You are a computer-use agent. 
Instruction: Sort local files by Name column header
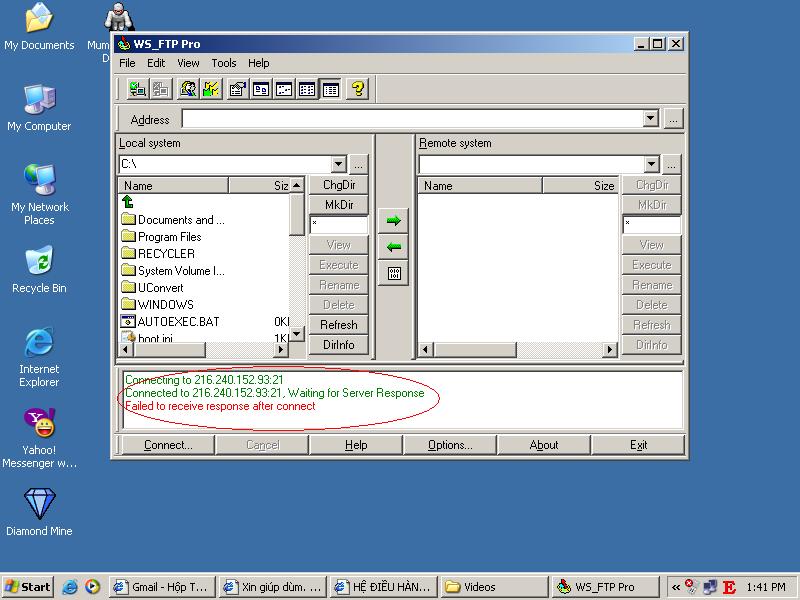click(x=173, y=185)
